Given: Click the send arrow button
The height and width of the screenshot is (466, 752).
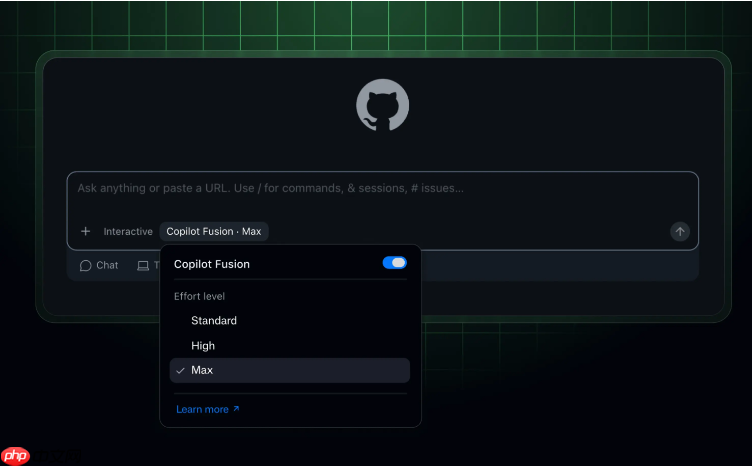Looking at the screenshot, I should coord(680,232).
